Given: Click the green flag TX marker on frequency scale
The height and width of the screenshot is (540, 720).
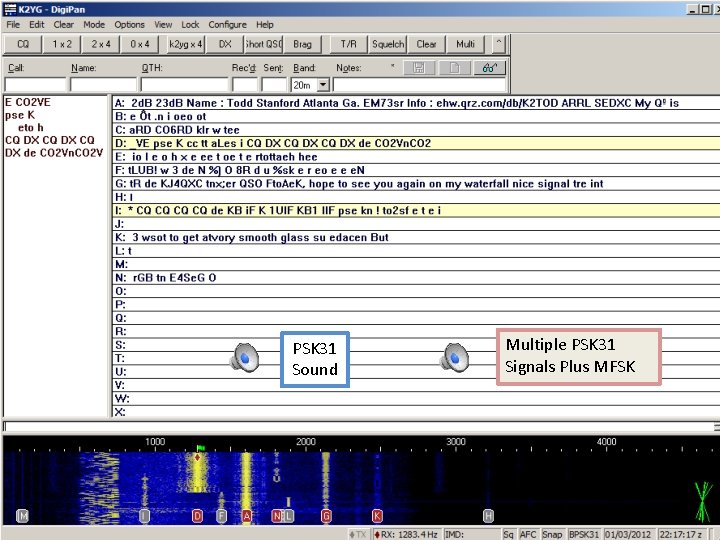Looking at the screenshot, I should tap(201, 448).
